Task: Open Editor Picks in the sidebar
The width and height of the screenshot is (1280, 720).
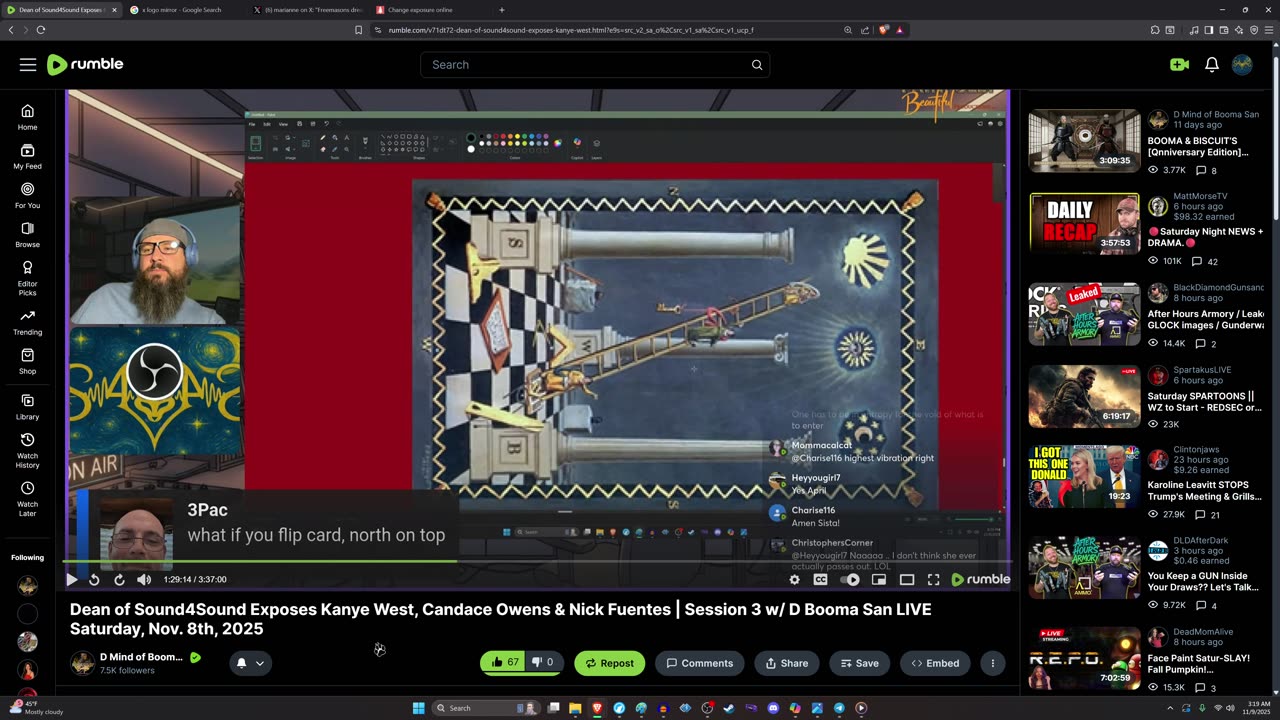Action: [x=28, y=279]
